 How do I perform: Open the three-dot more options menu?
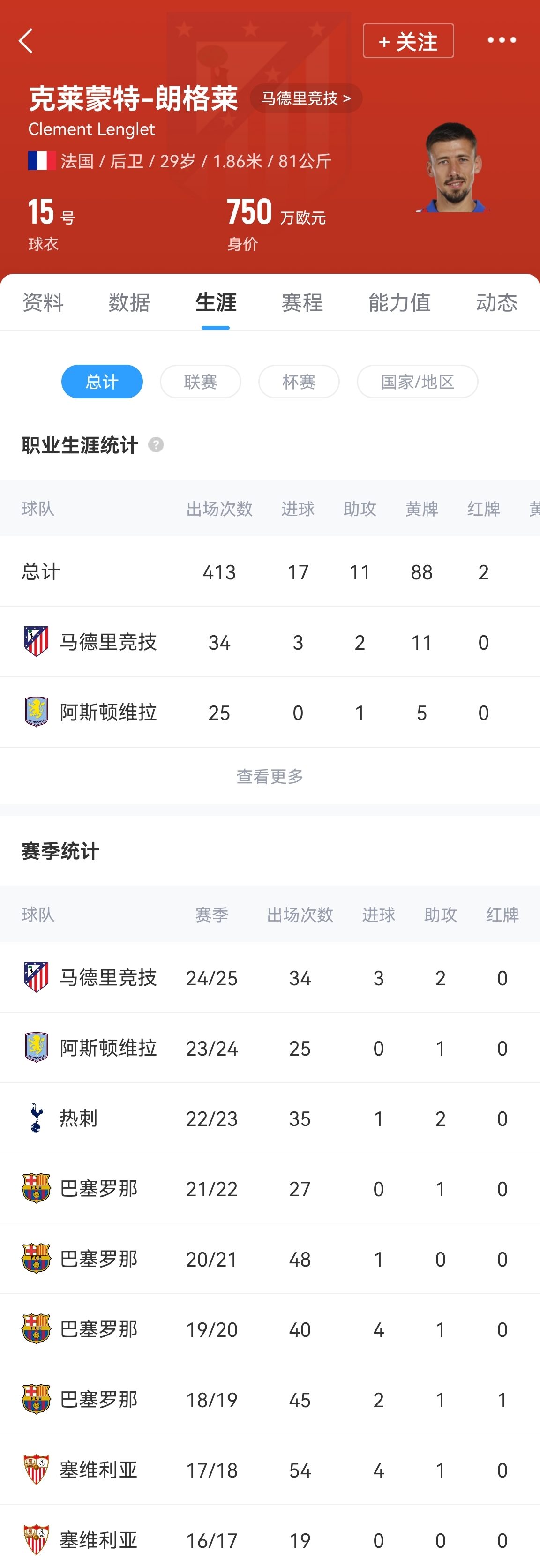[x=502, y=40]
